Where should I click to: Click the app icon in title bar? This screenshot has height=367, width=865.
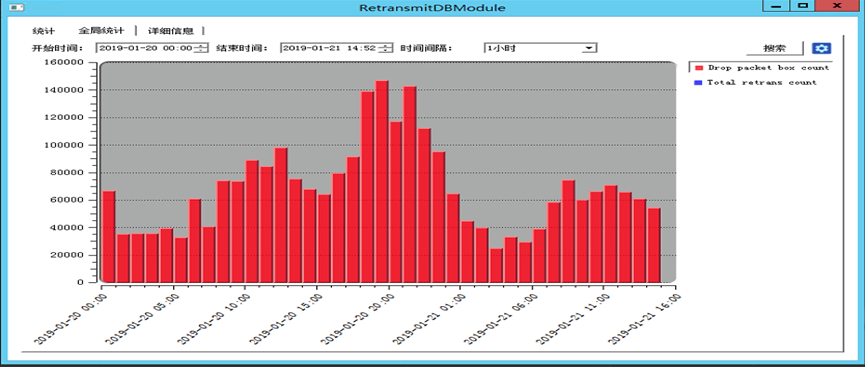click(16, 7)
